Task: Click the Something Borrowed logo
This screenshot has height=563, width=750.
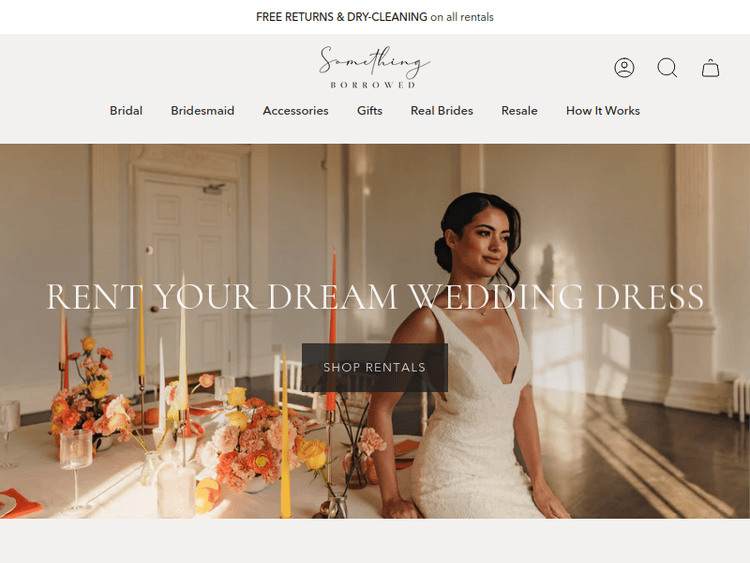Action: (x=374, y=67)
